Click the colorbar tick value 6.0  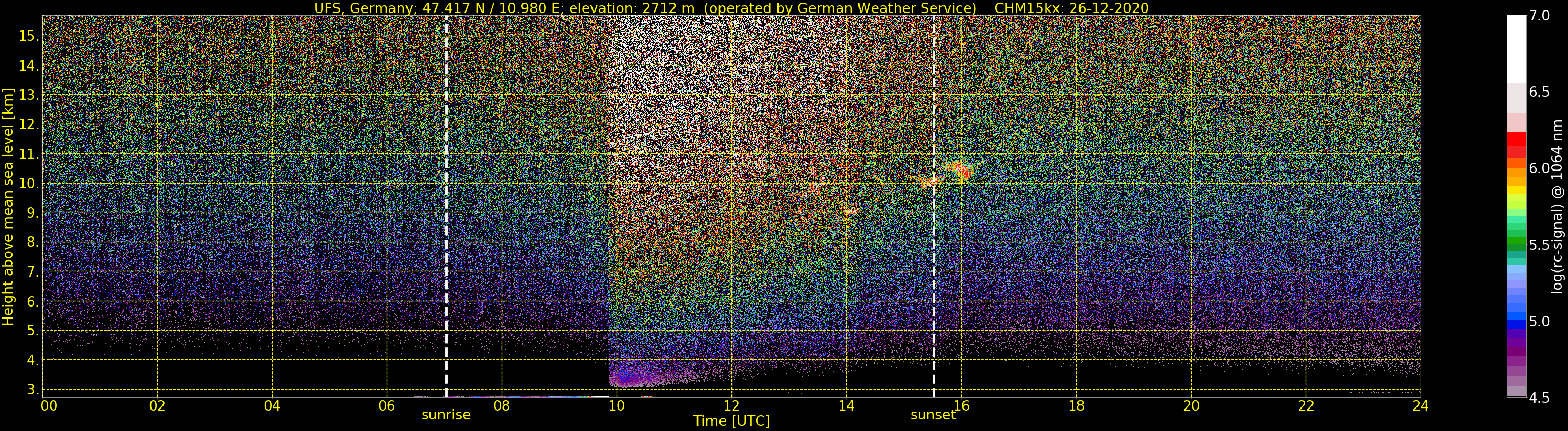click(1539, 168)
